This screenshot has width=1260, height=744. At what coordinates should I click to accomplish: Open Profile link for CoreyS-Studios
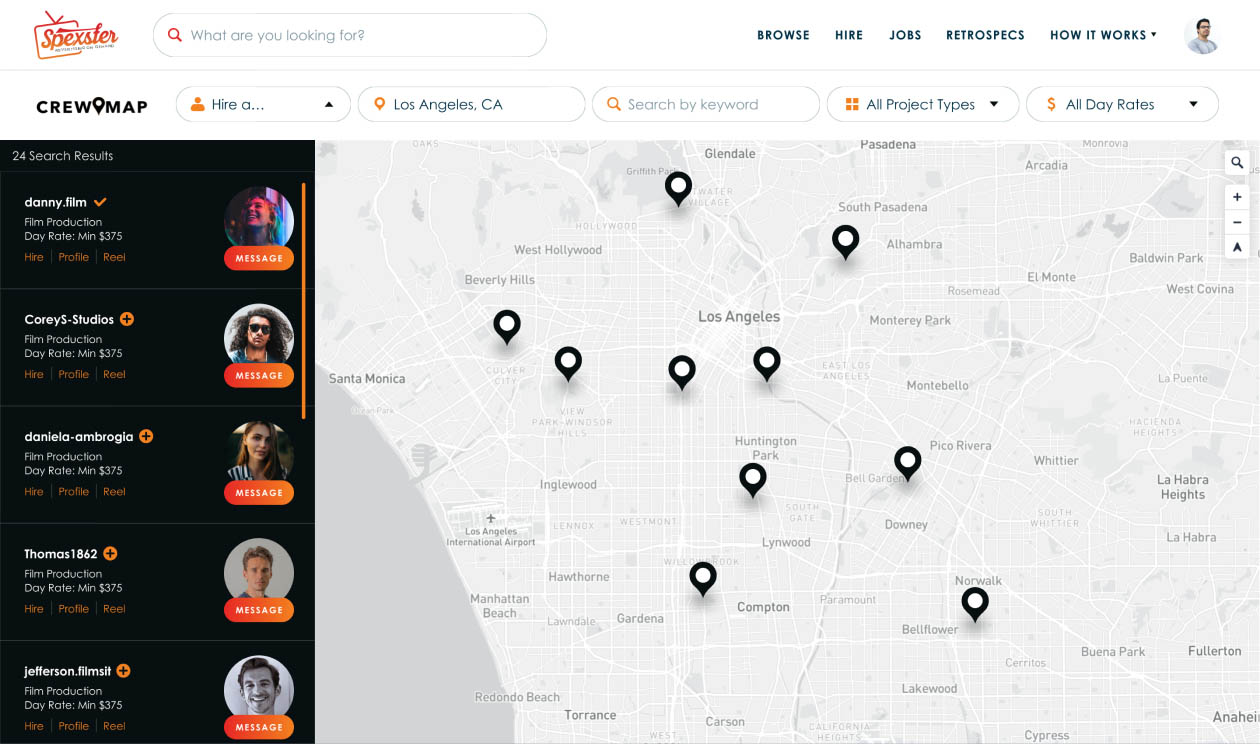[x=74, y=374]
